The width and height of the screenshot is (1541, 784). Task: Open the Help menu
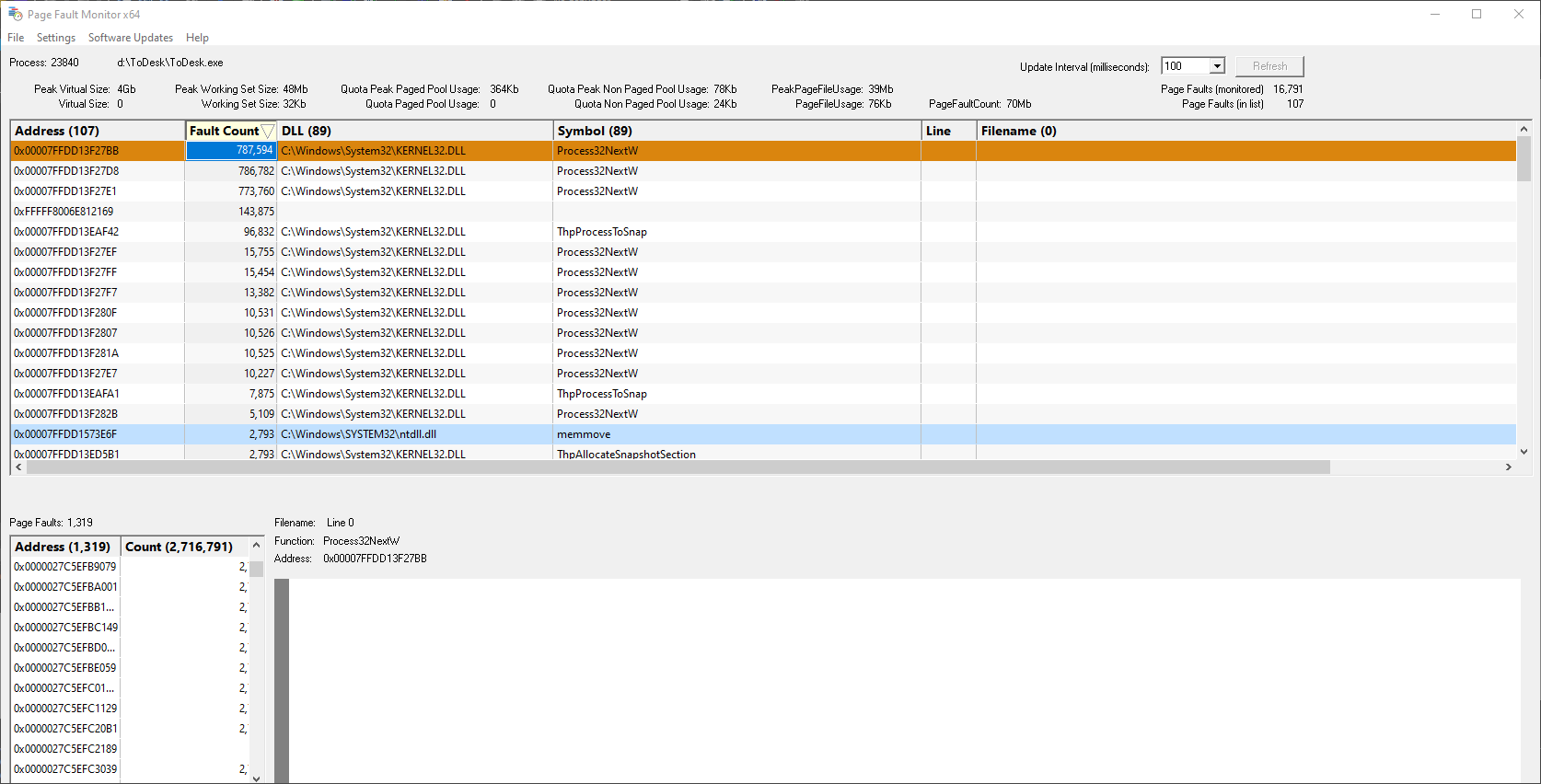tap(197, 38)
